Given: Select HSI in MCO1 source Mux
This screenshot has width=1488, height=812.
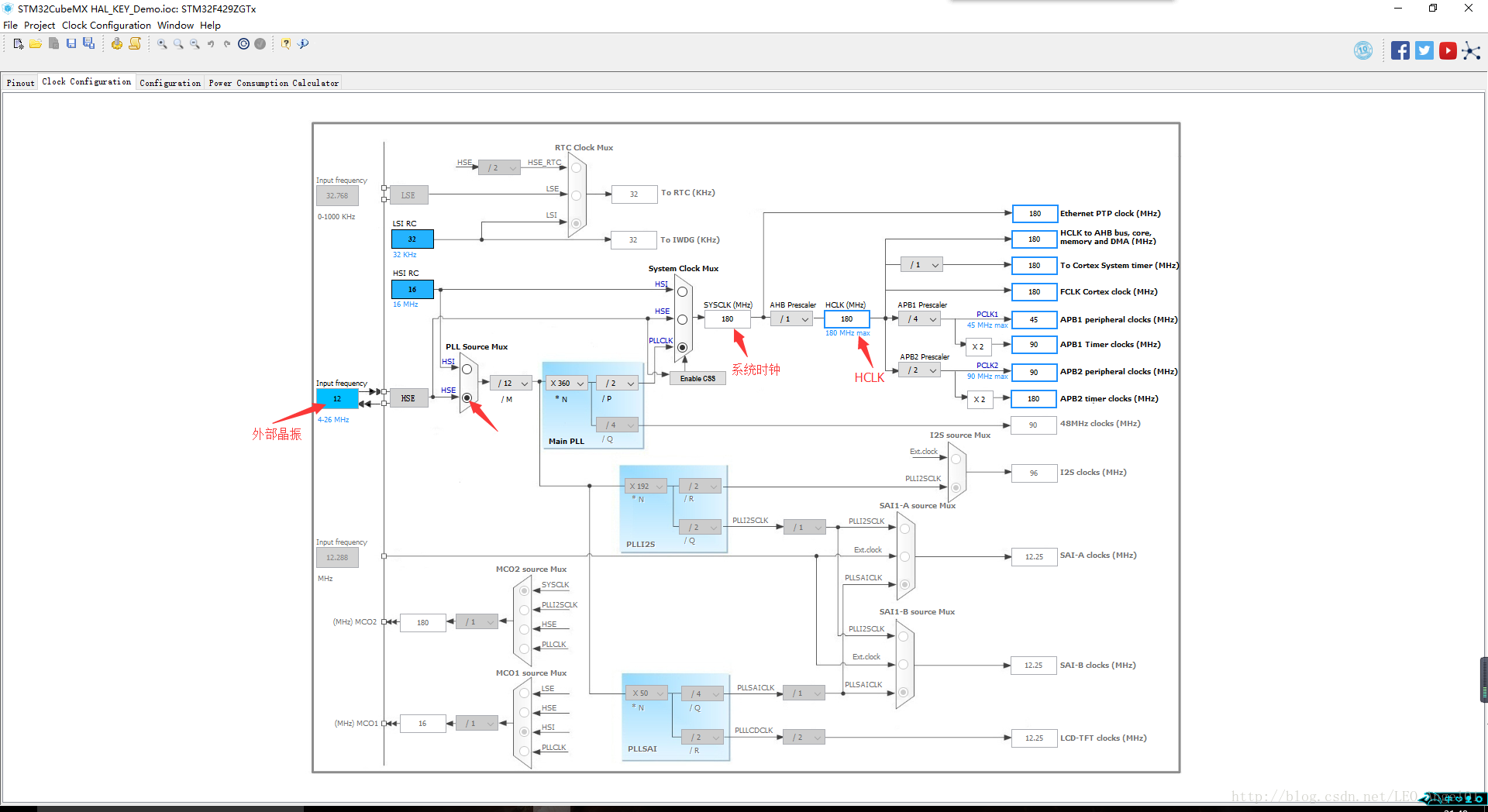Looking at the screenshot, I should pos(524,731).
